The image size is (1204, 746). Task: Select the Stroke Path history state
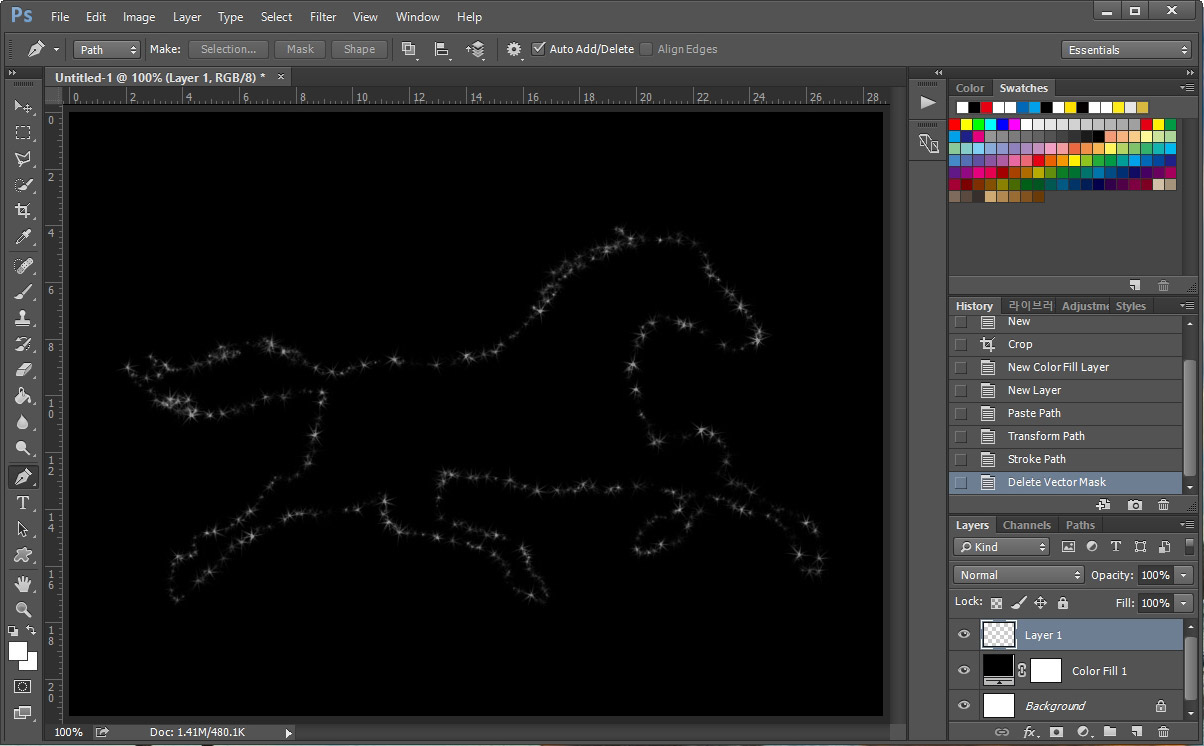1066,459
